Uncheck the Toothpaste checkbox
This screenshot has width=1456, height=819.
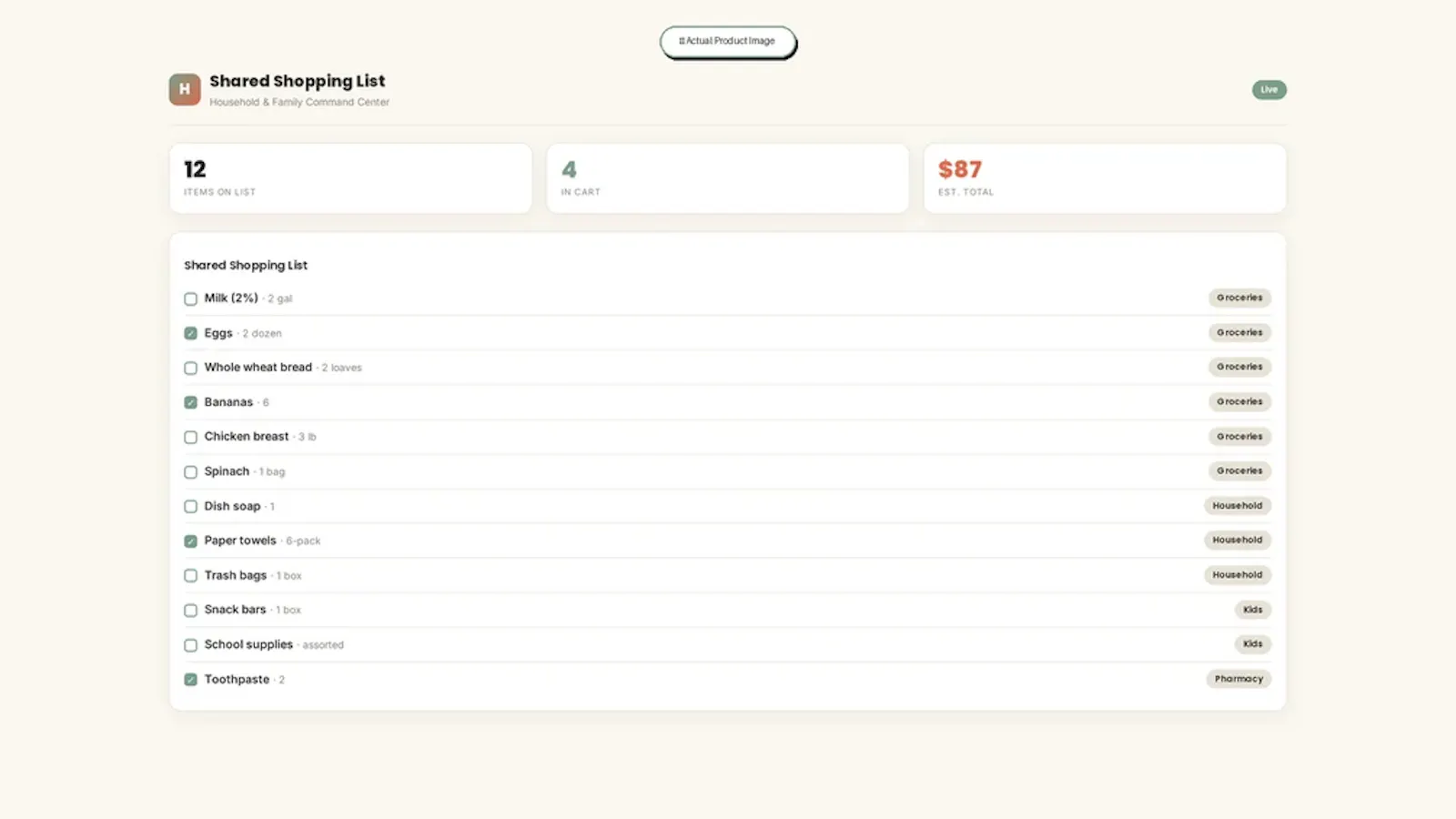click(190, 680)
